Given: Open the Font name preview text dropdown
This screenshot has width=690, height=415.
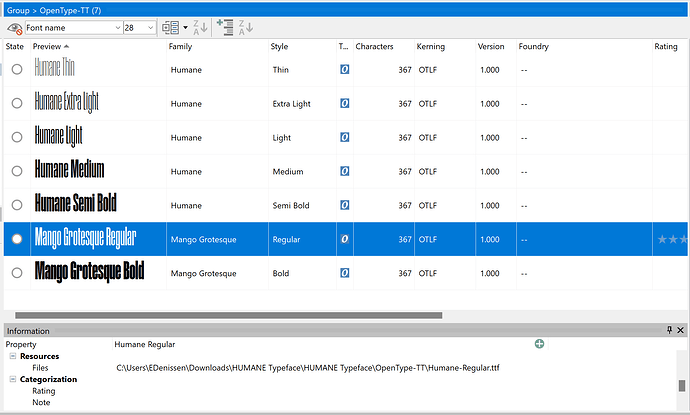Looking at the screenshot, I should click(x=115, y=28).
